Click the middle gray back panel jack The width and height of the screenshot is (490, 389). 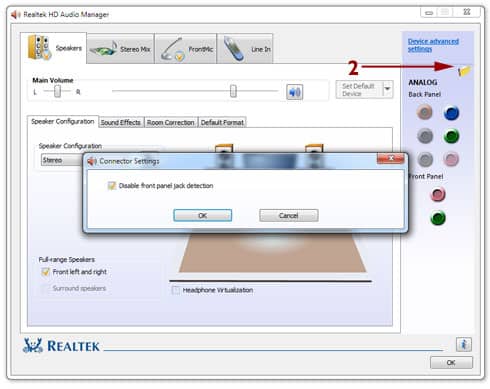425,136
